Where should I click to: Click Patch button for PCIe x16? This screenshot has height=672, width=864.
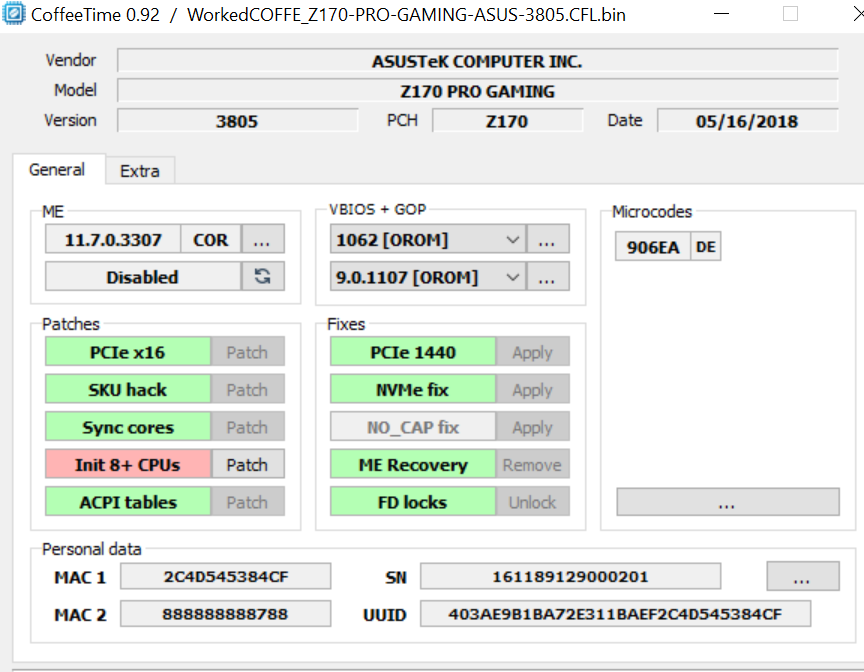coord(247,351)
